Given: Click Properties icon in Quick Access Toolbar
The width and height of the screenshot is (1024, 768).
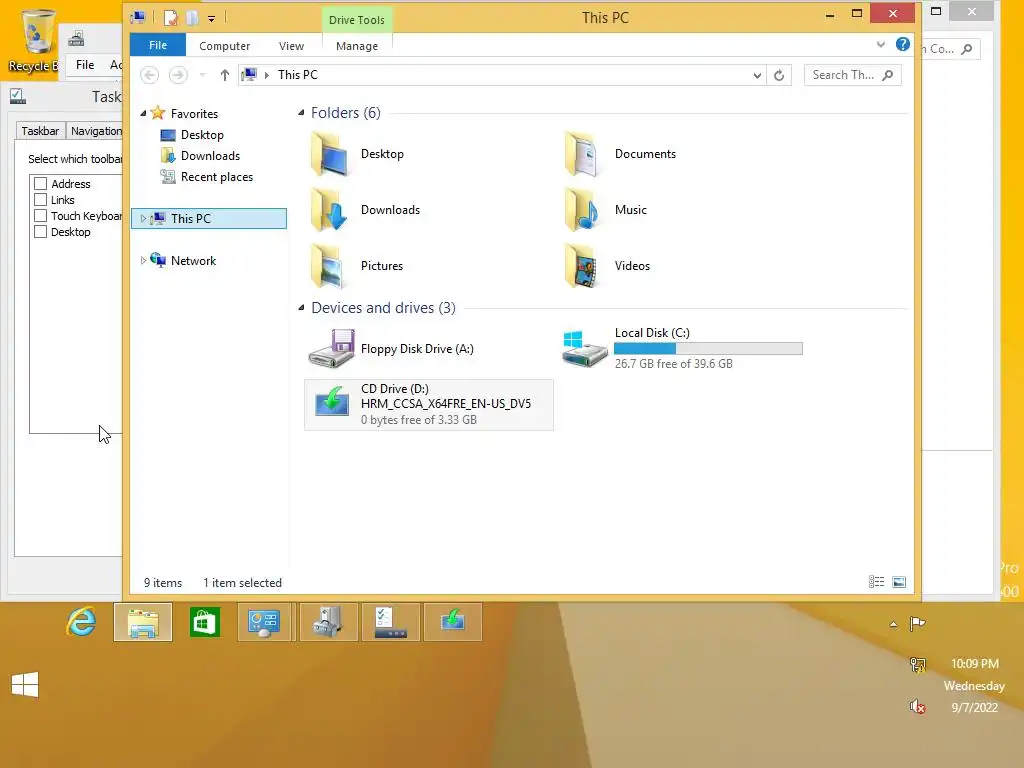Looking at the screenshot, I should 170,18.
